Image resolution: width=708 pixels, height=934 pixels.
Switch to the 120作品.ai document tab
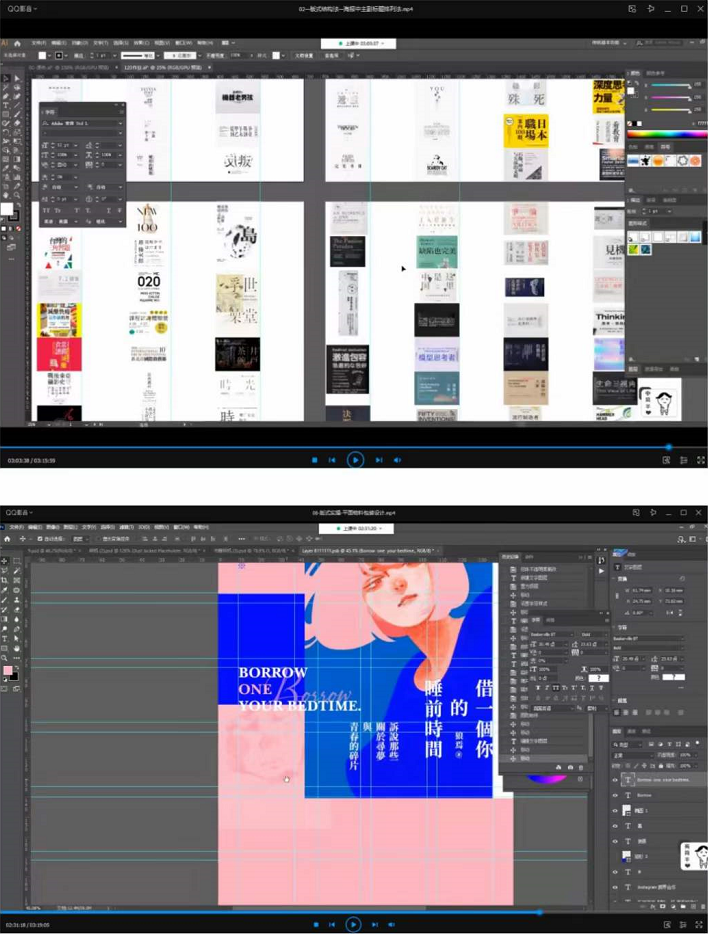pos(163,68)
